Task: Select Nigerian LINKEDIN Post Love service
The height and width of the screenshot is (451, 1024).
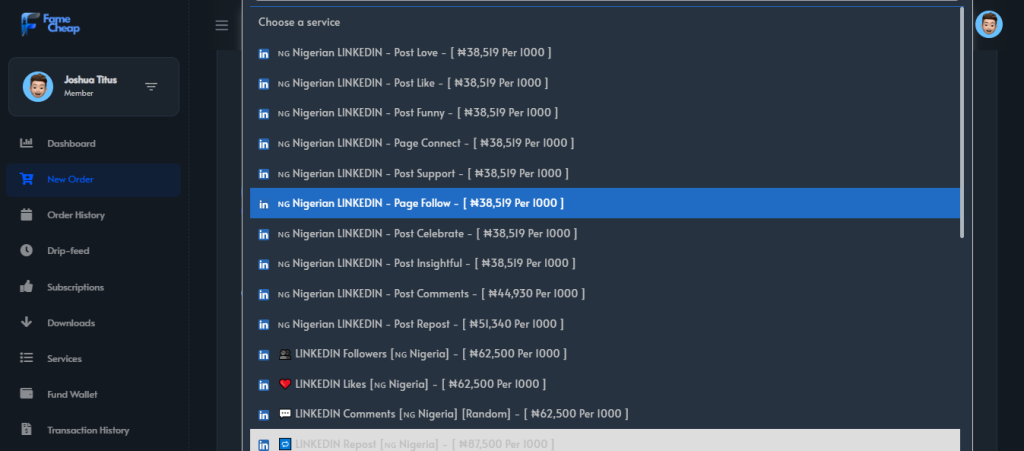Action: click(605, 52)
